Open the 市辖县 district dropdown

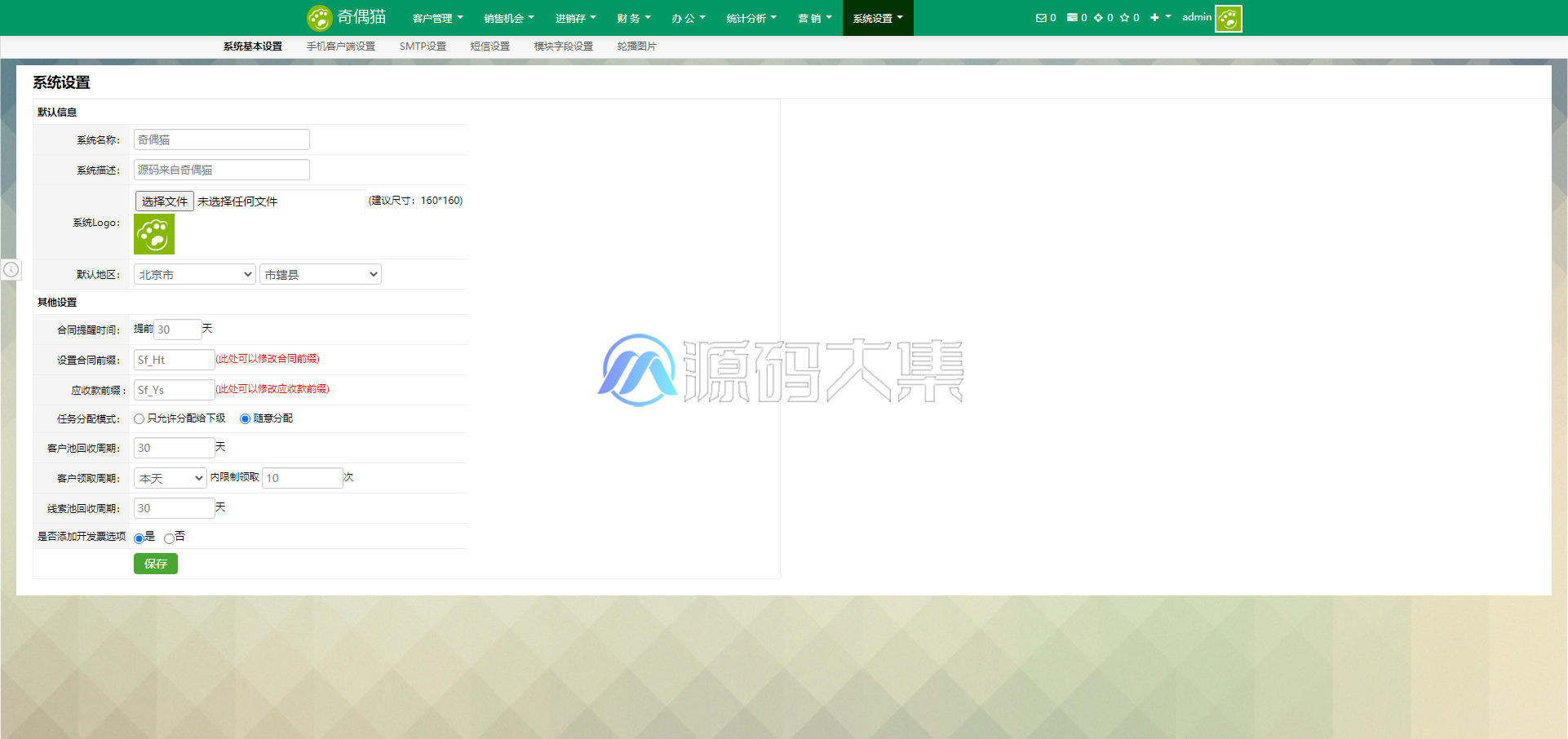(321, 275)
